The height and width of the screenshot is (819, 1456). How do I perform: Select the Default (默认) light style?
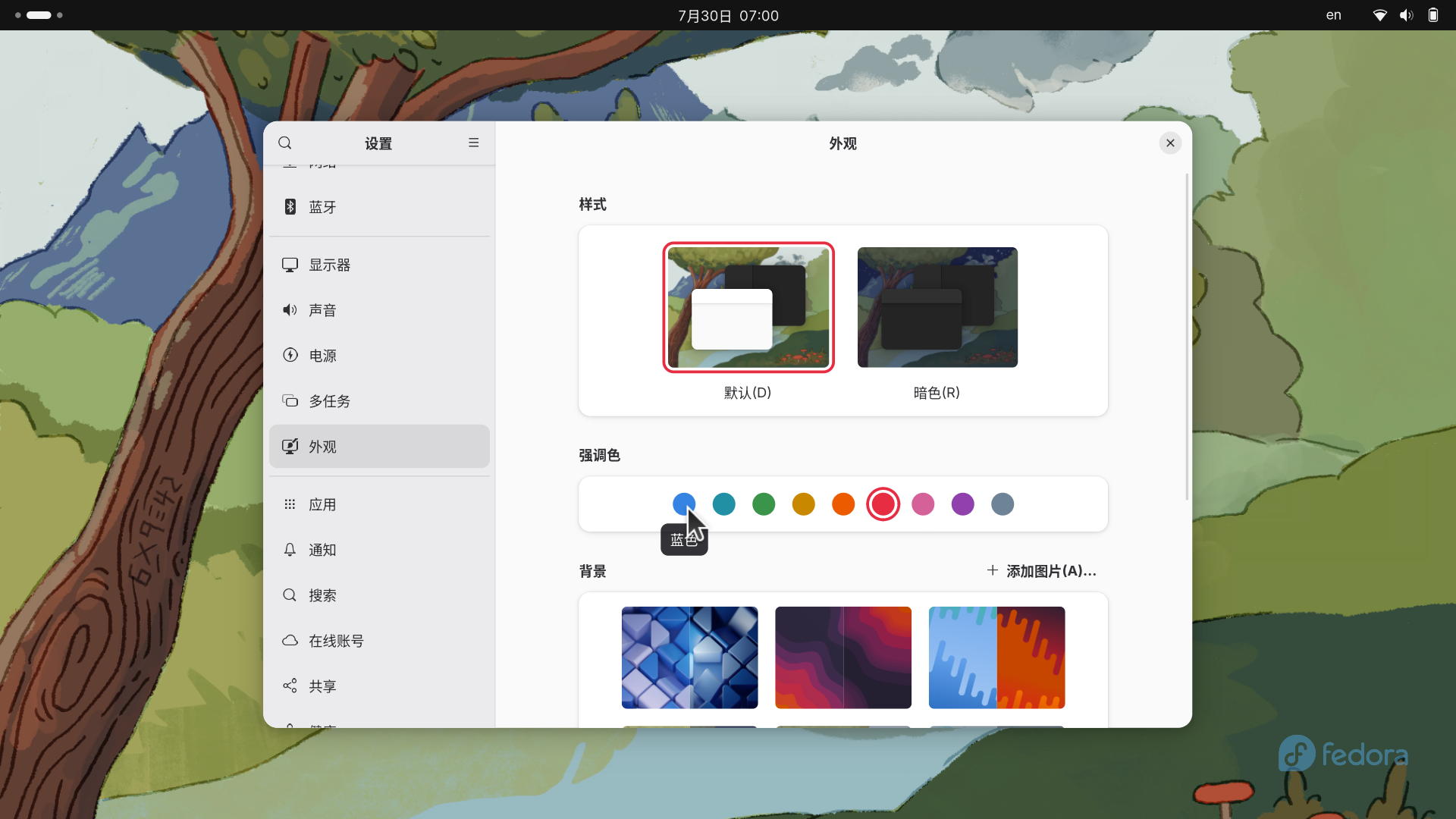point(748,307)
